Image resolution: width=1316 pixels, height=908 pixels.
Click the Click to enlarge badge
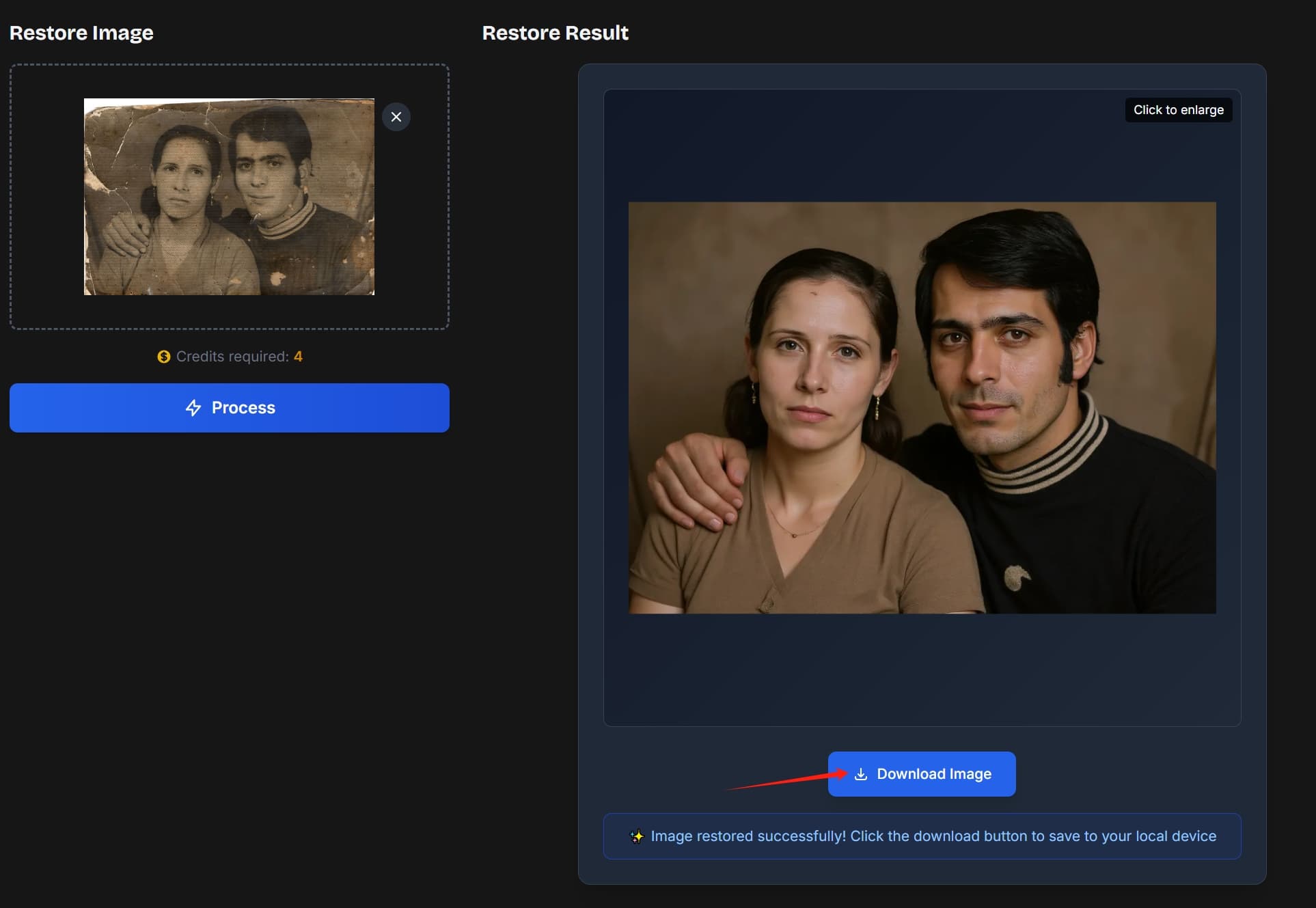(x=1179, y=109)
